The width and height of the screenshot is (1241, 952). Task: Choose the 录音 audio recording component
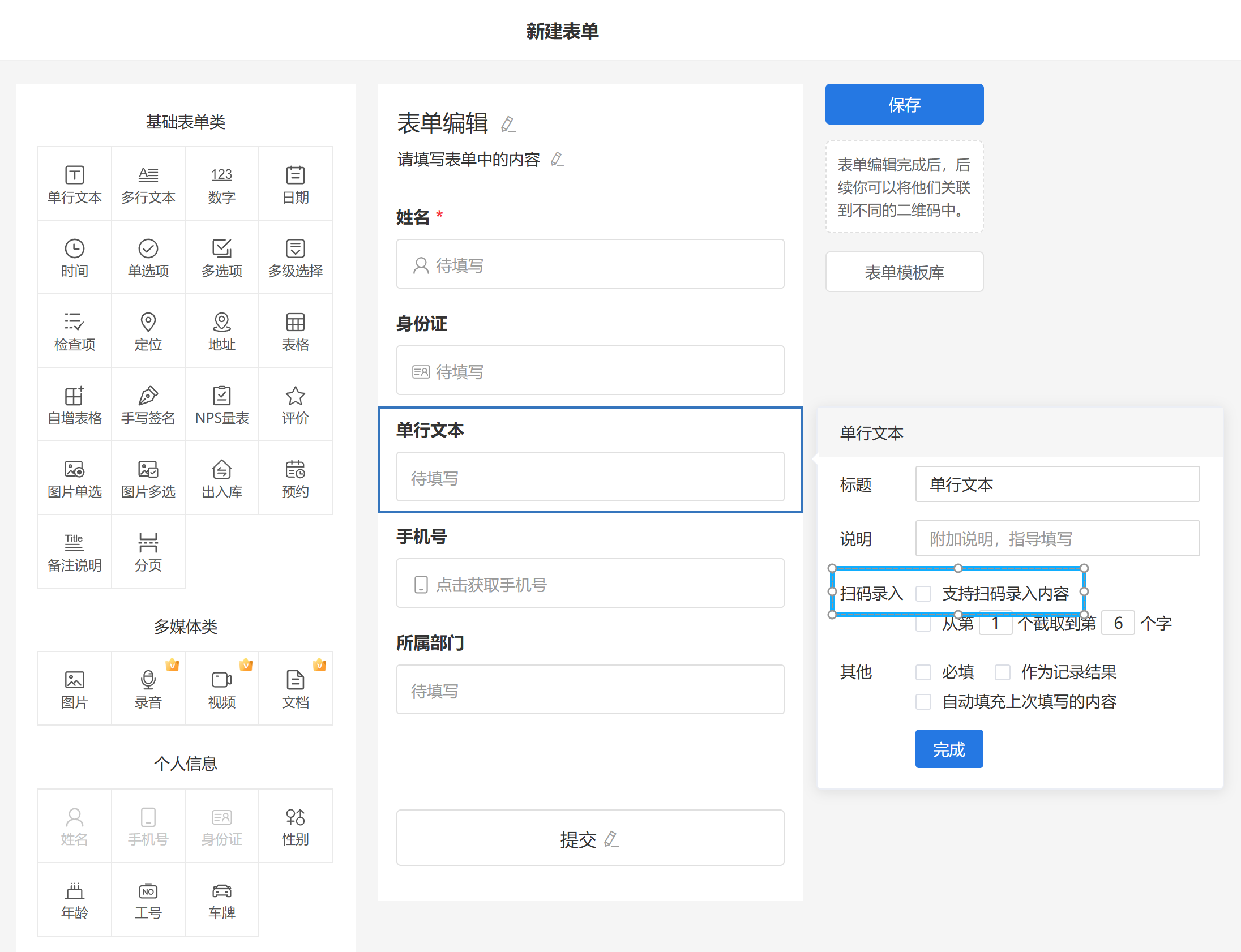pyautogui.click(x=148, y=688)
